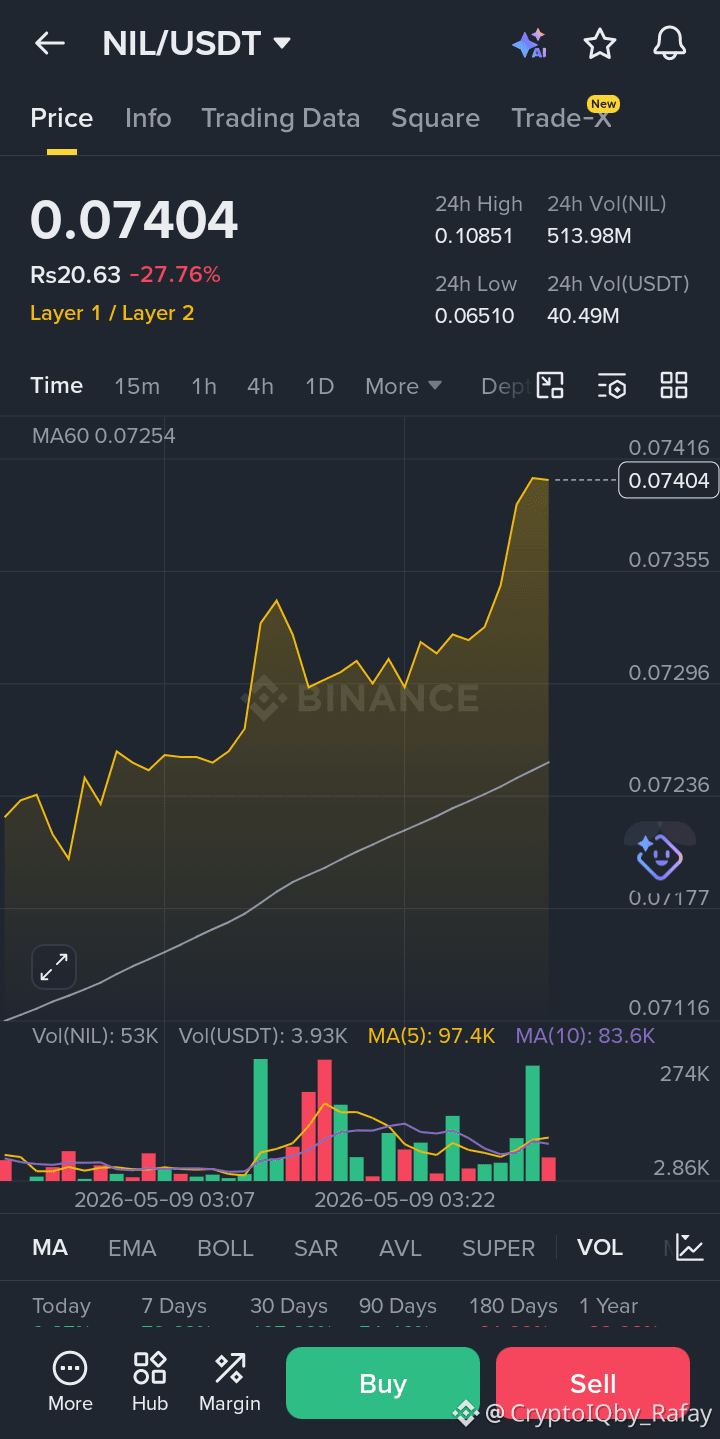Open the Square tab
The width and height of the screenshot is (720, 1439).
coord(435,118)
